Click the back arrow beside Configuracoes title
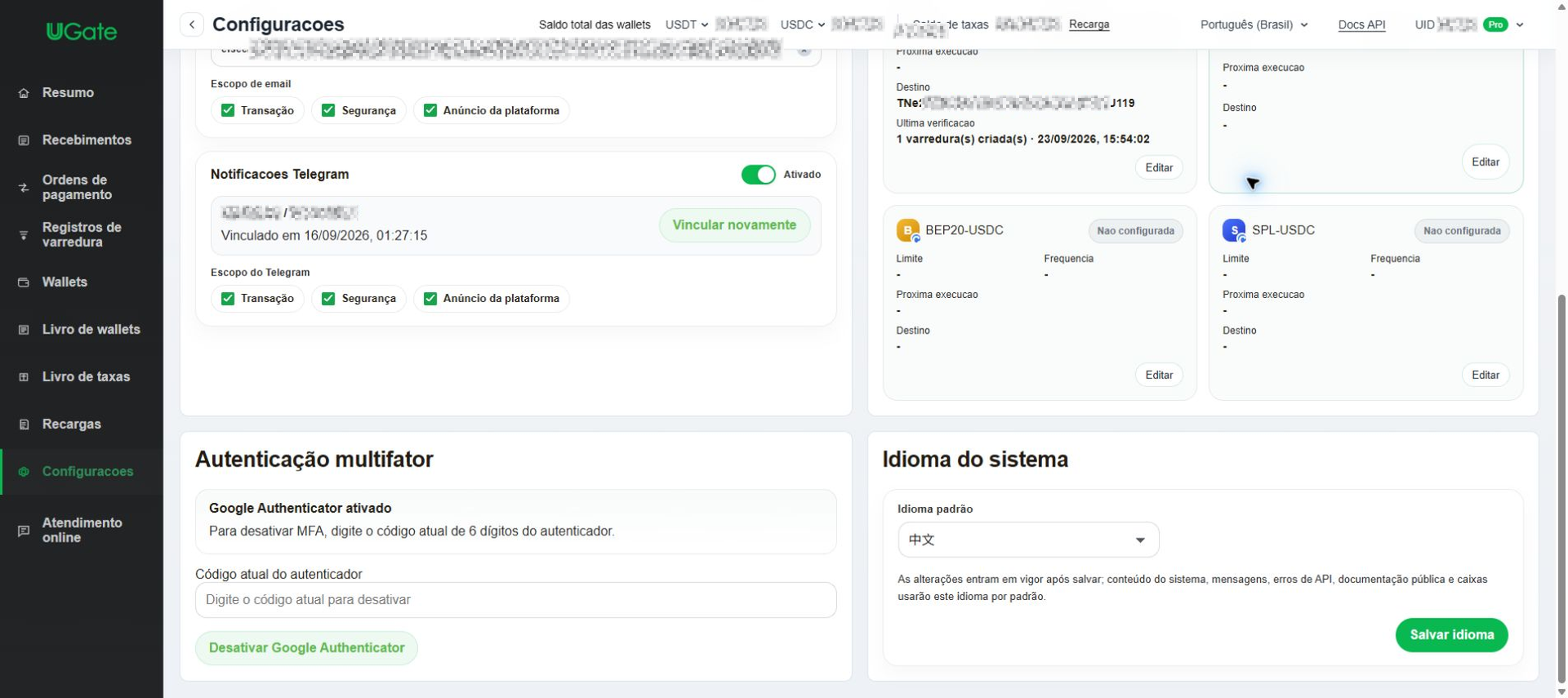The width and height of the screenshot is (1568, 698). (192, 24)
